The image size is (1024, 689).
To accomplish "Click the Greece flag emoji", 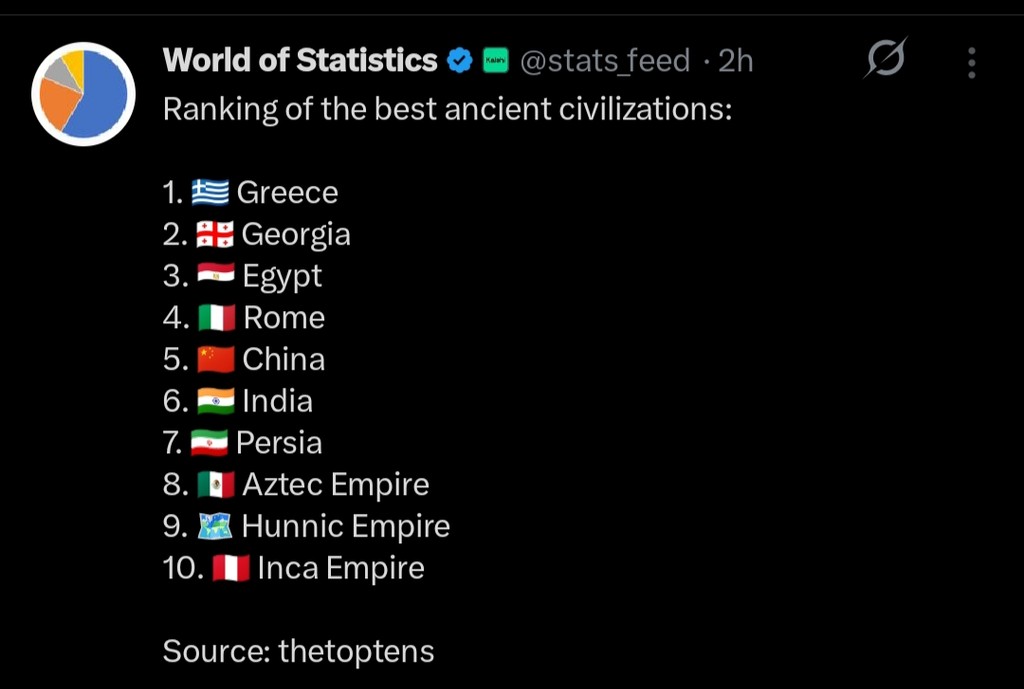I will tap(211, 192).
